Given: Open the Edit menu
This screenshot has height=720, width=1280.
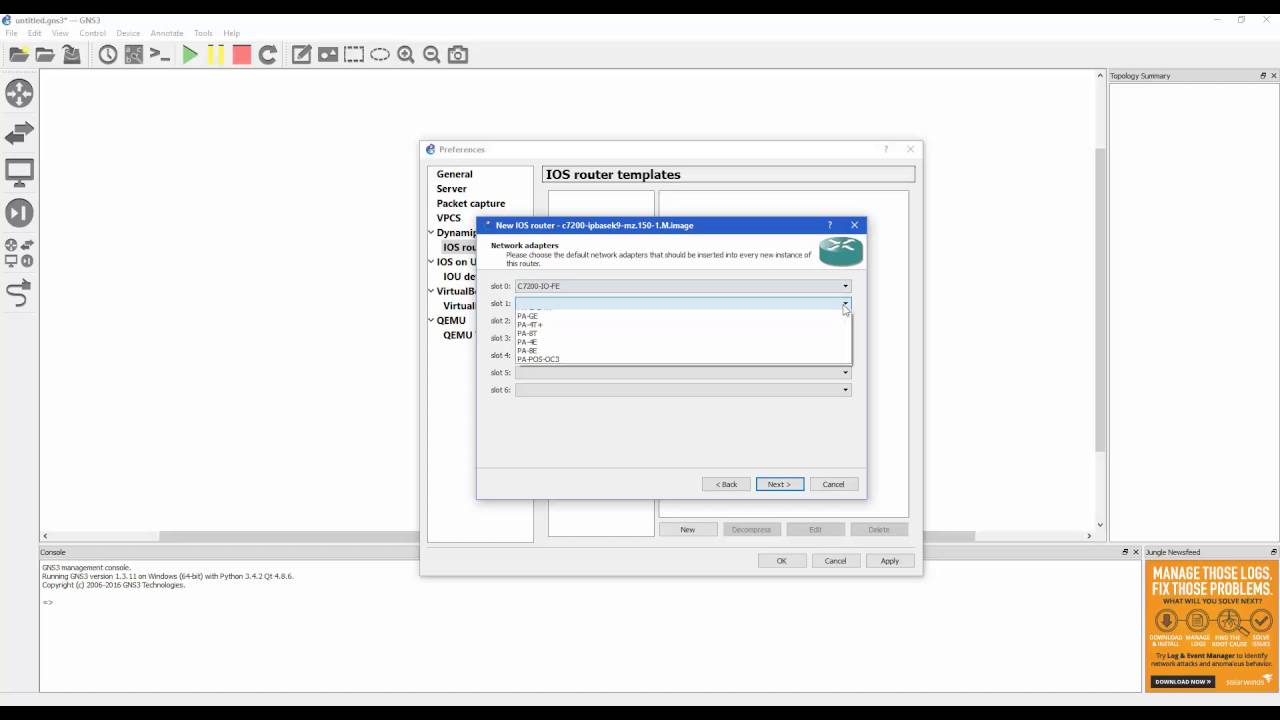Looking at the screenshot, I should coord(34,33).
